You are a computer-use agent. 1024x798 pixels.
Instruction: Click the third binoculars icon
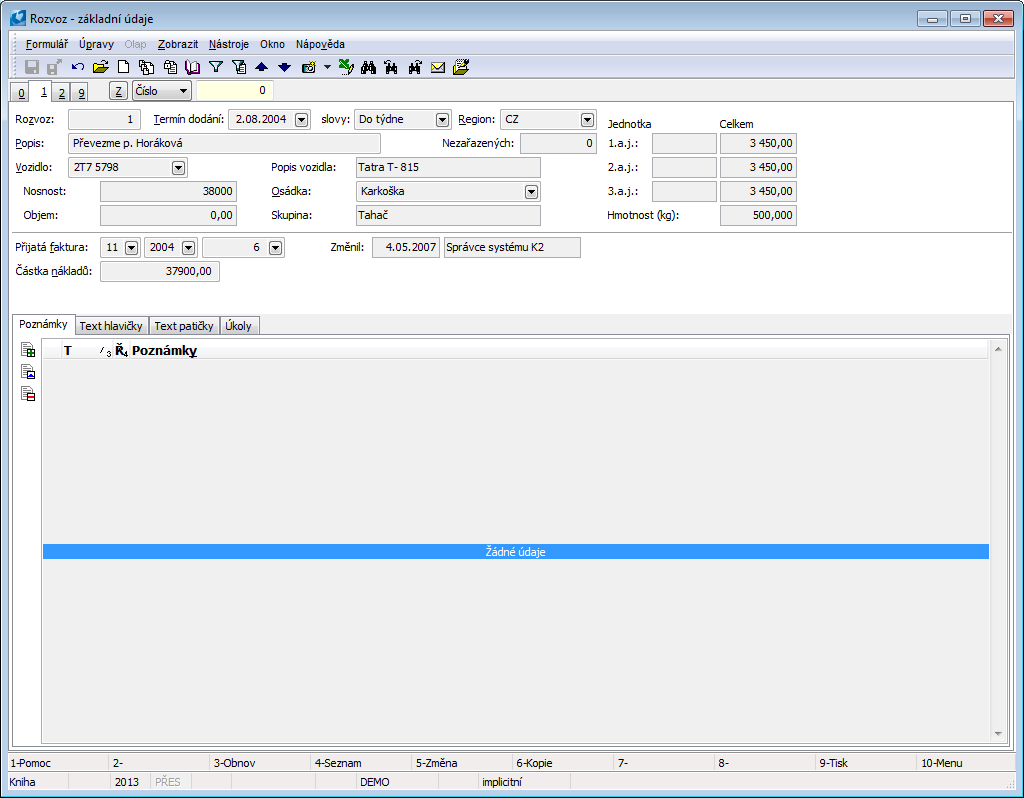415,67
